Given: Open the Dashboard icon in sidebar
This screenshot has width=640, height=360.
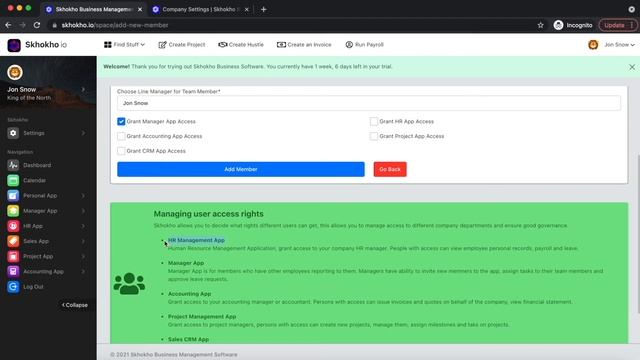Looking at the screenshot, I should (13, 165).
